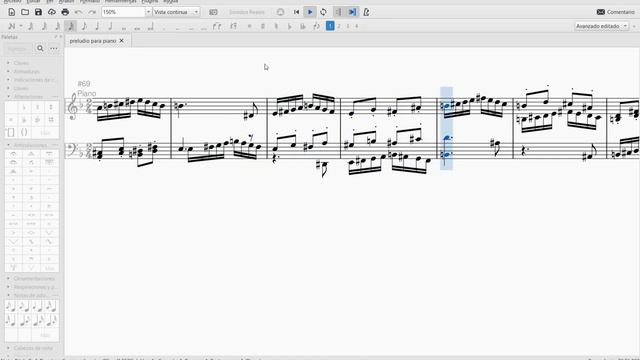Select the eighth note duration
Screen dimensions: 640x360
click(x=84, y=26)
